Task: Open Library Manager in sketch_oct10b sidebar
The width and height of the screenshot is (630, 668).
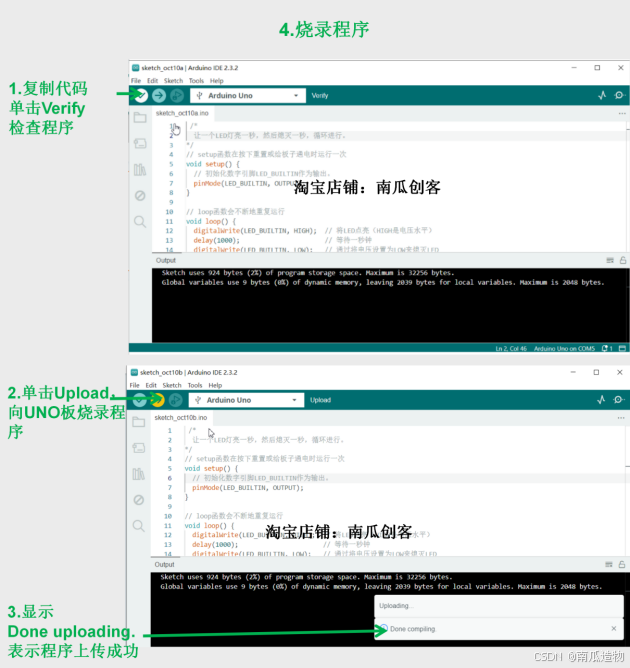Action: pyautogui.click(x=138, y=474)
